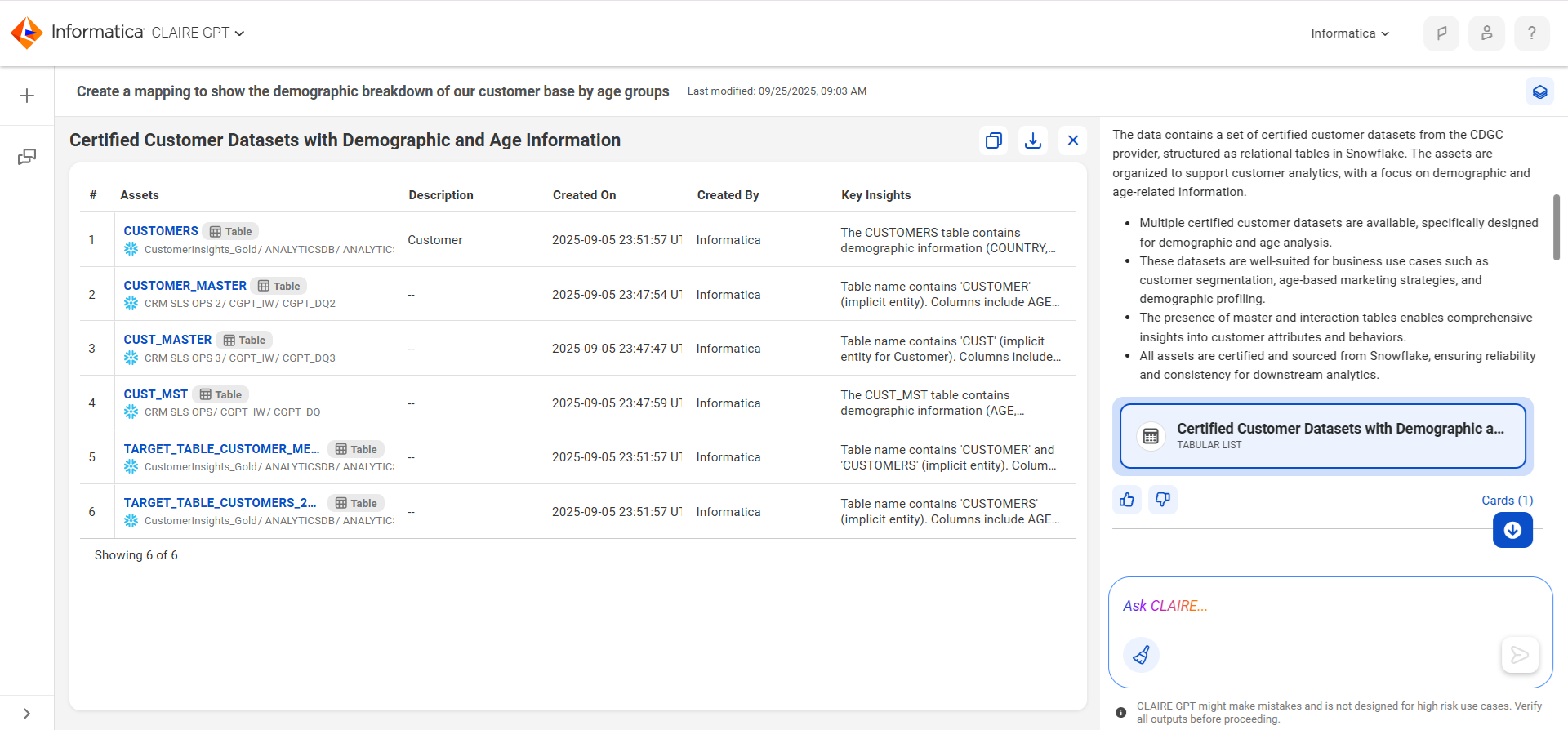Open the Certified Customer Datasets tabular list card
The width and height of the screenshot is (1568, 730).
(x=1322, y=436)
